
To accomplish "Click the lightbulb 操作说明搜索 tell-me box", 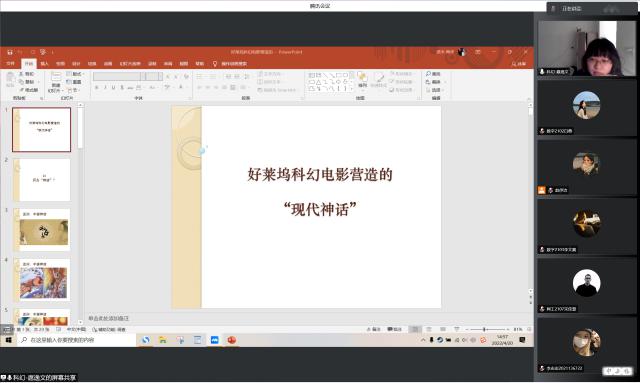I will click(x=230, y=64).
